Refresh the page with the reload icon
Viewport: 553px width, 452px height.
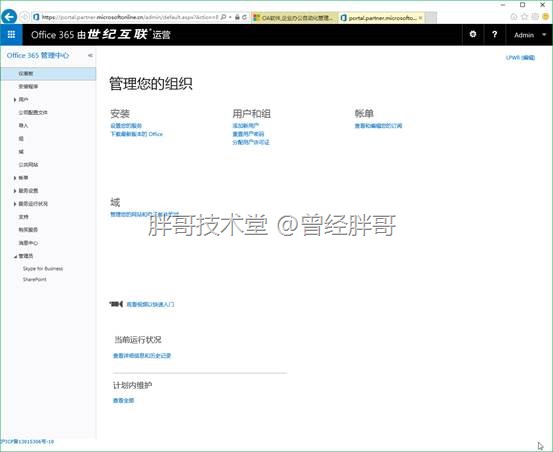[244, 17]
